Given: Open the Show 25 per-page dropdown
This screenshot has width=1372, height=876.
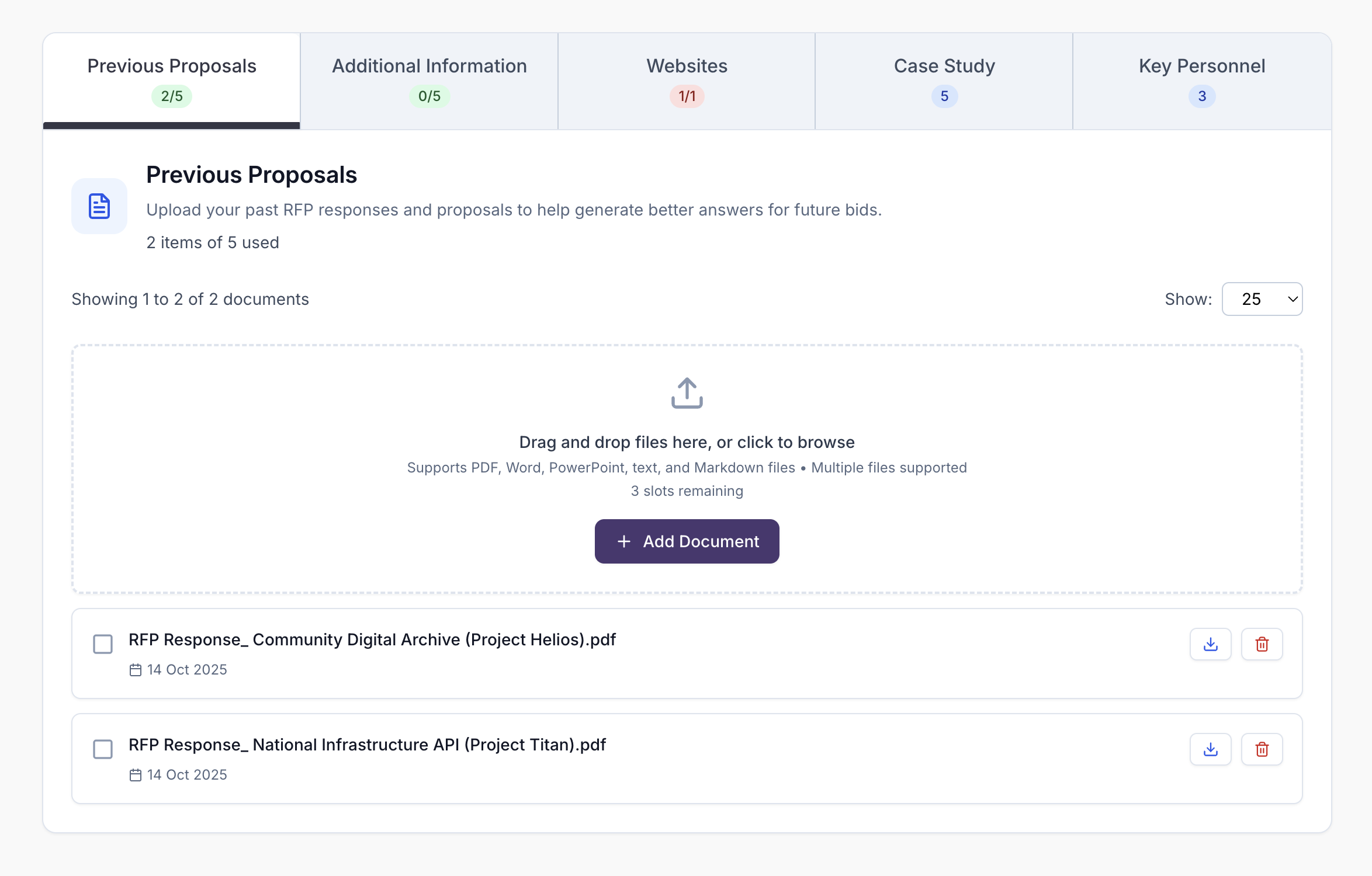Looking at the screenshot, I should tap(1262, 299).
